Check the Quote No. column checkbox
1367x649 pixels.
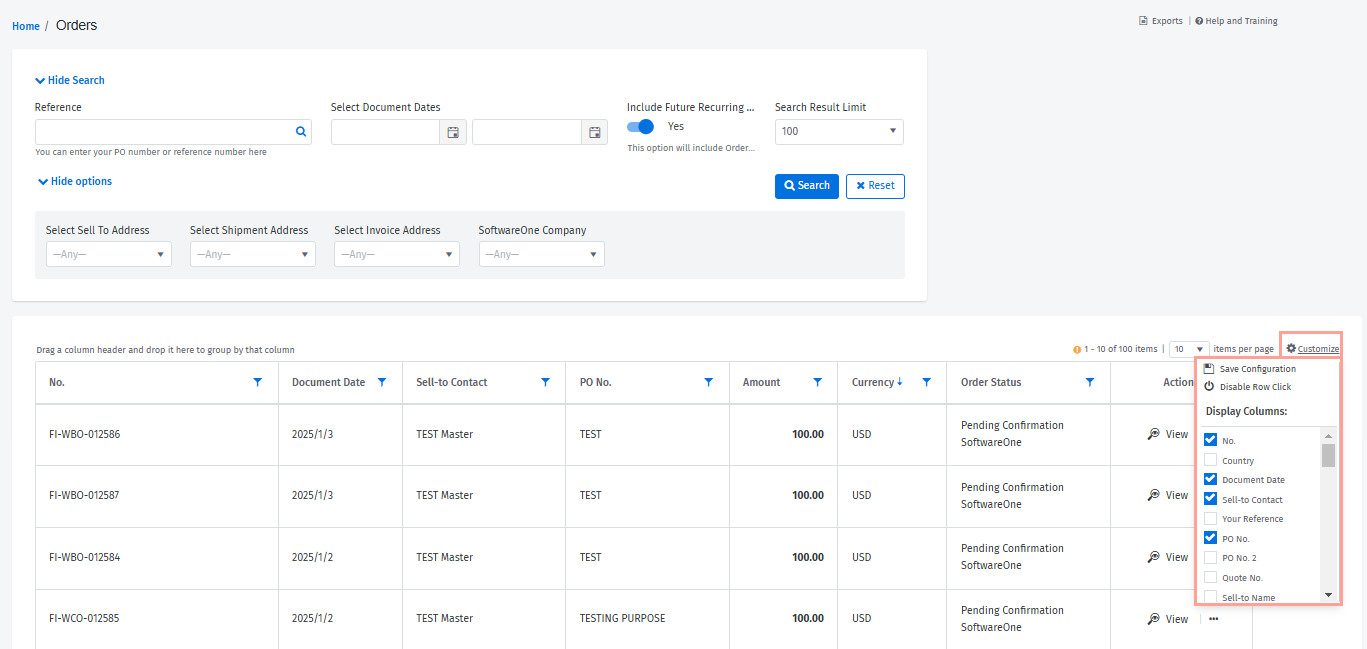click(1211, 577)
